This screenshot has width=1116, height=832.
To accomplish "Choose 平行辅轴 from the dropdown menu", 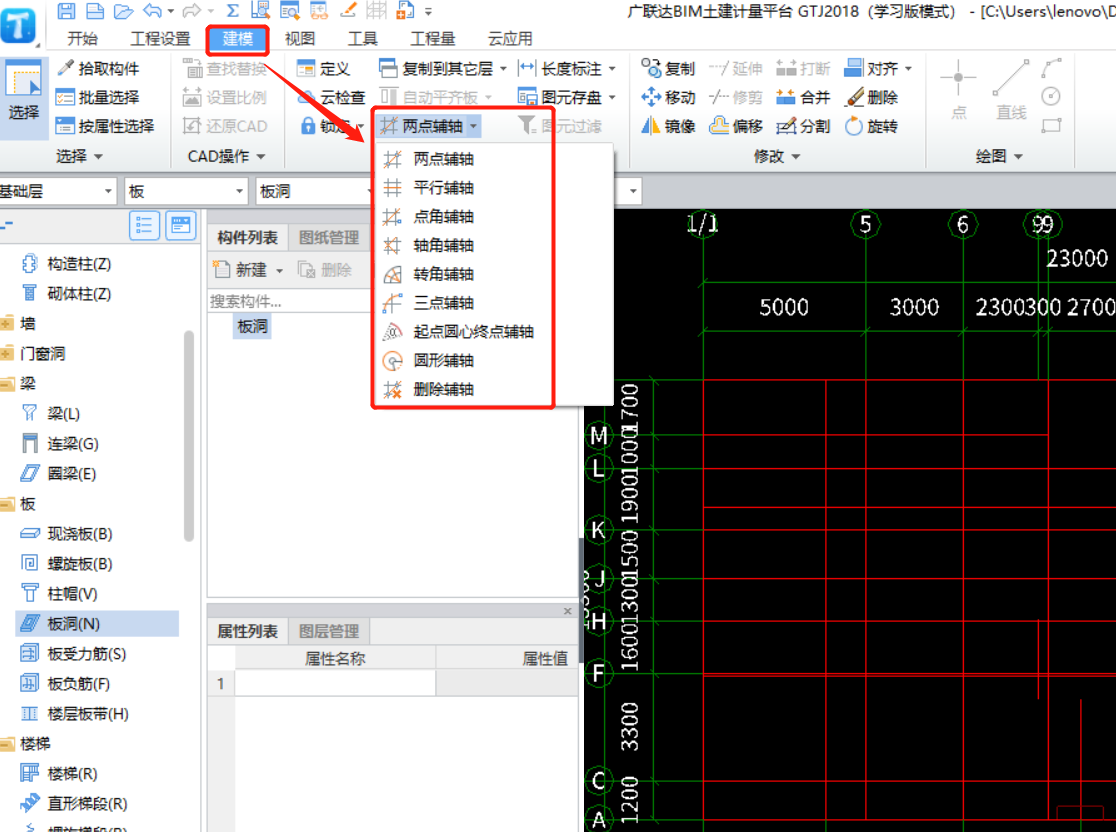I will pos(443,188).
